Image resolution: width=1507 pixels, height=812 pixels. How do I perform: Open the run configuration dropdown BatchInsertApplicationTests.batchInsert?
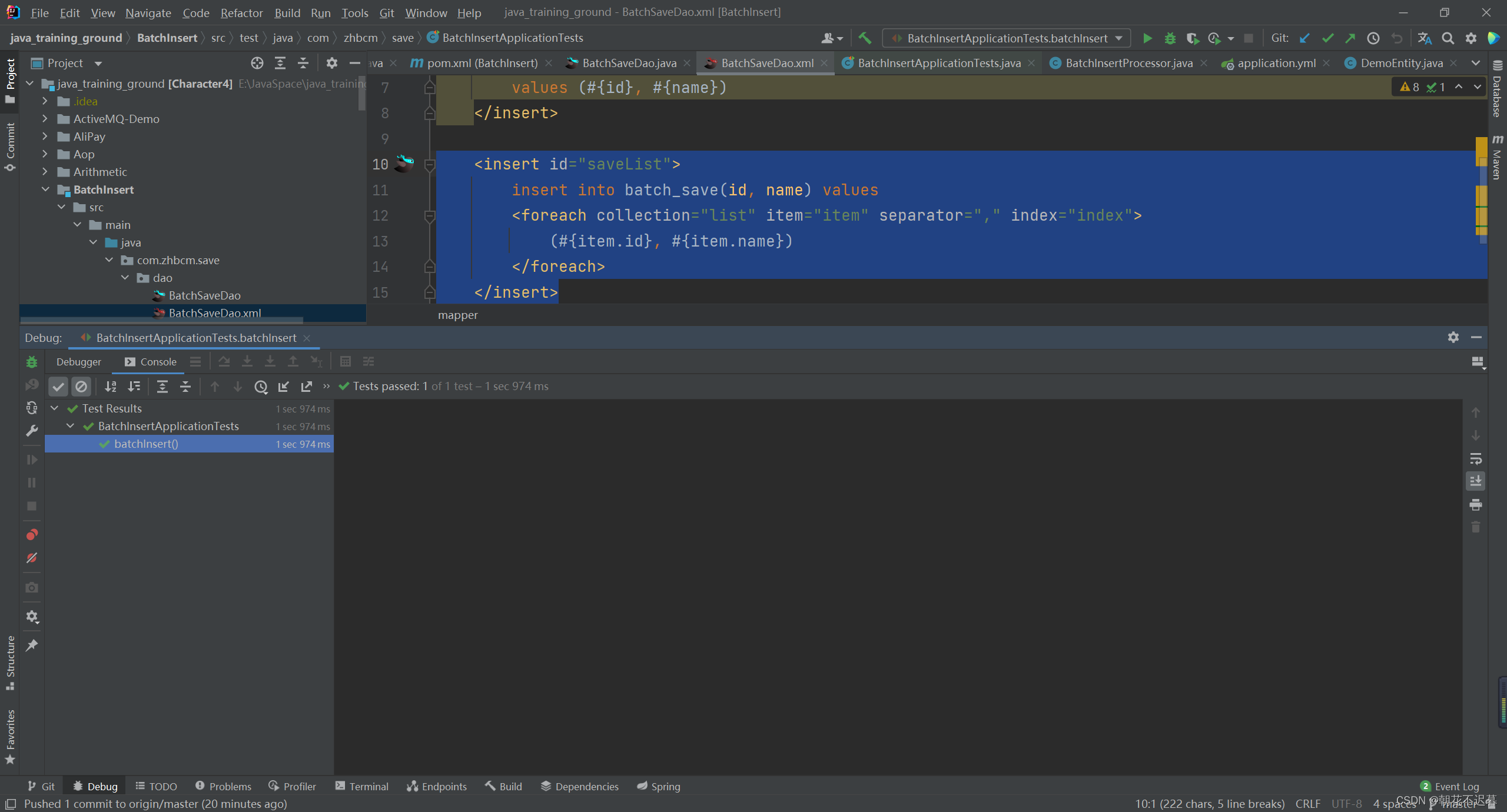[1007, 38]
